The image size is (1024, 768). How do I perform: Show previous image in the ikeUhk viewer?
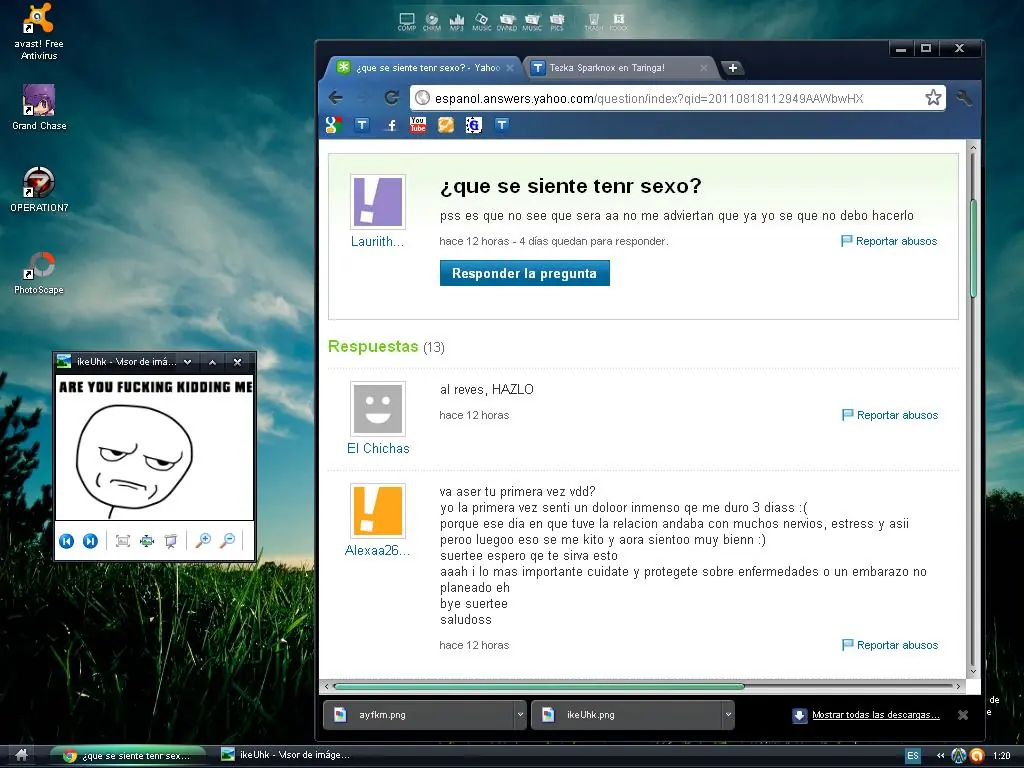(66, 541)
